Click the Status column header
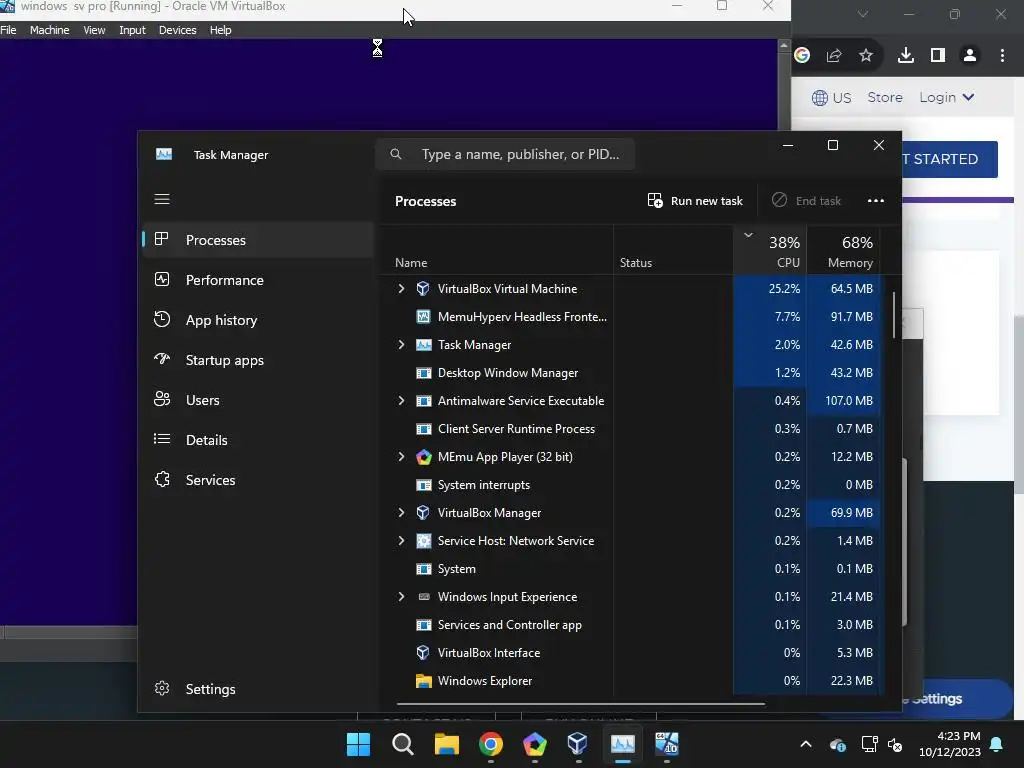Viewport: 1024px width, 768px height. 673,251
